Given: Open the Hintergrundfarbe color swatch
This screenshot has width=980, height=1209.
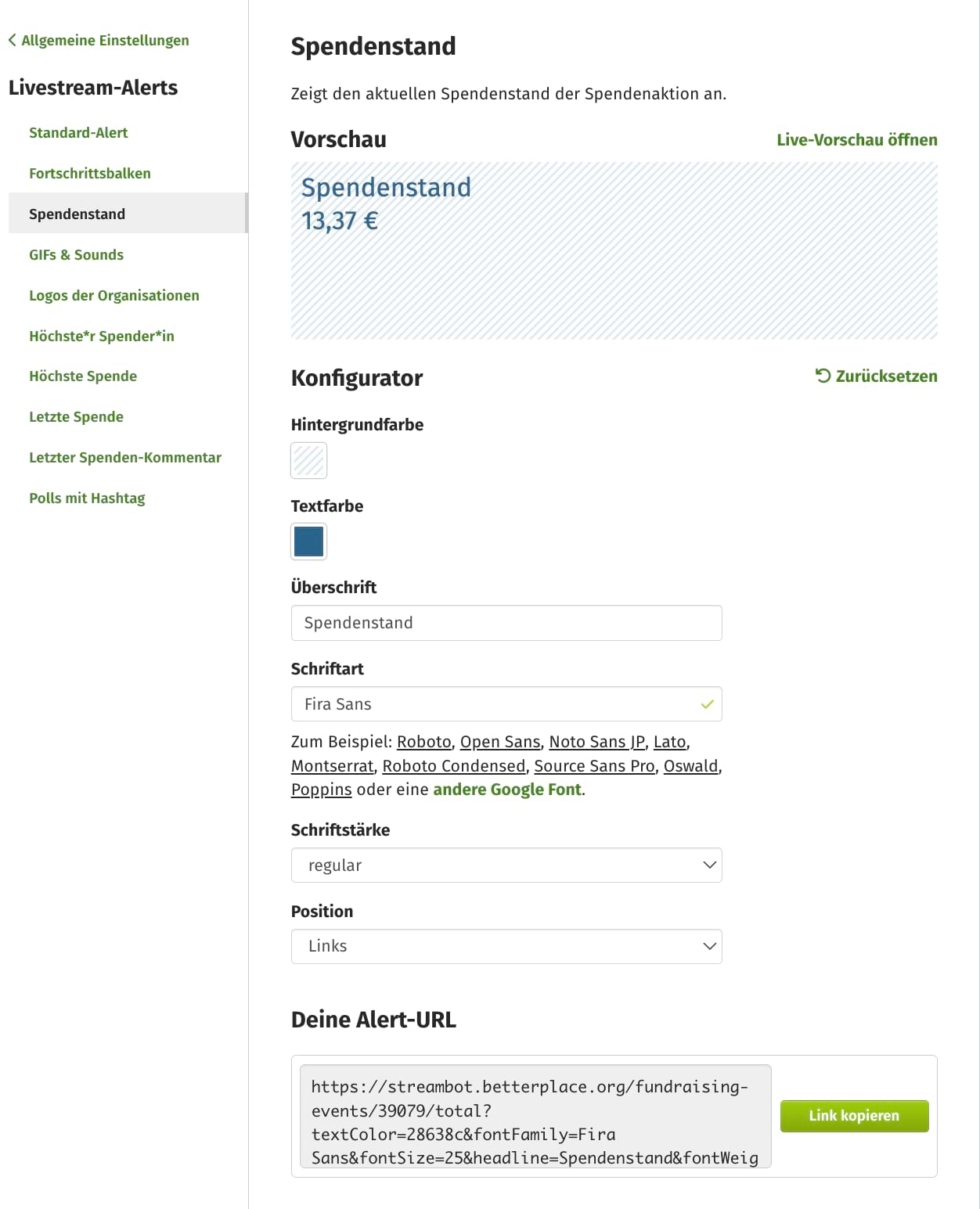Looking at the screenshot, I should (308, 461).
